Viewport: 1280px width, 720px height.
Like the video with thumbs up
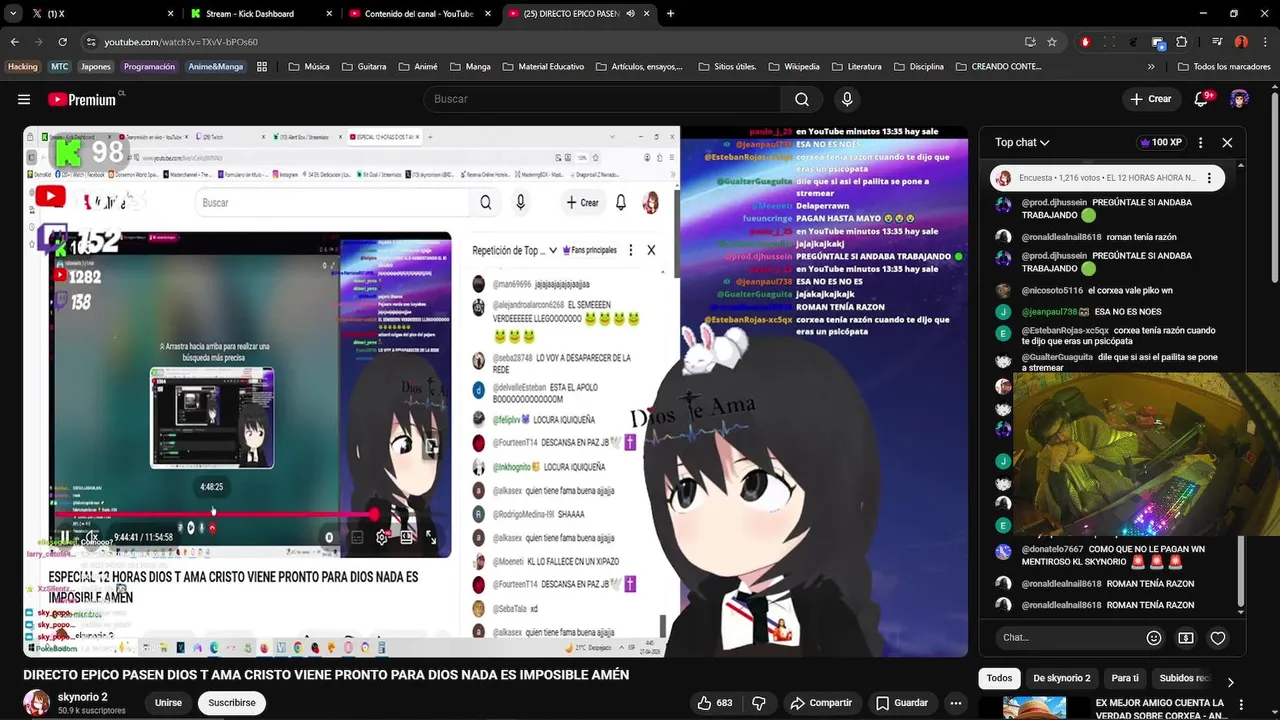click(715, 703)
